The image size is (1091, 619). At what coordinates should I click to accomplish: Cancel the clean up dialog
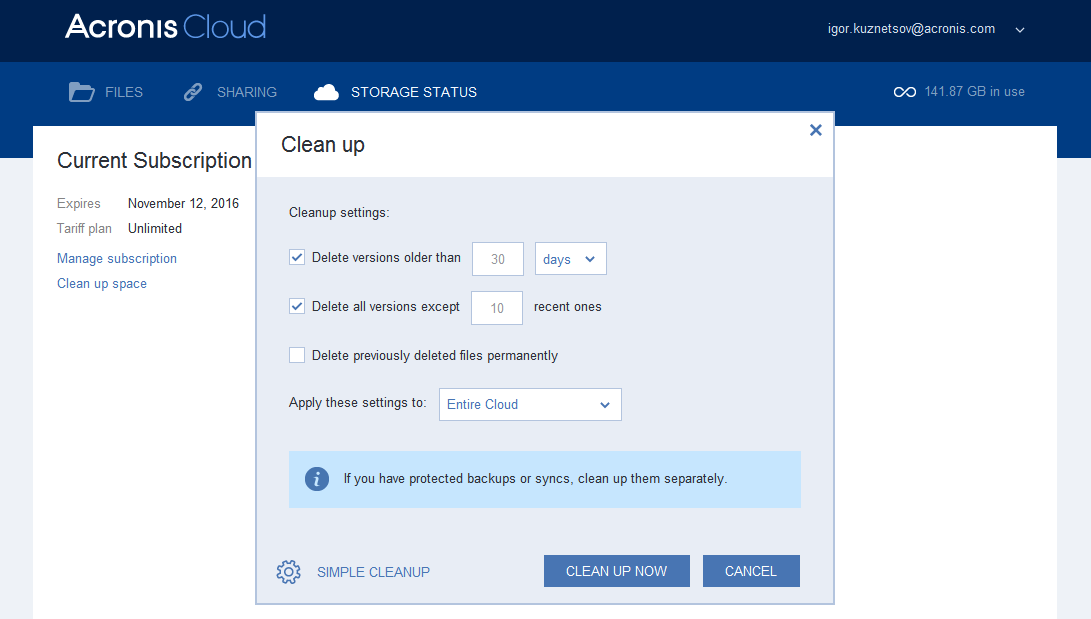751,571
